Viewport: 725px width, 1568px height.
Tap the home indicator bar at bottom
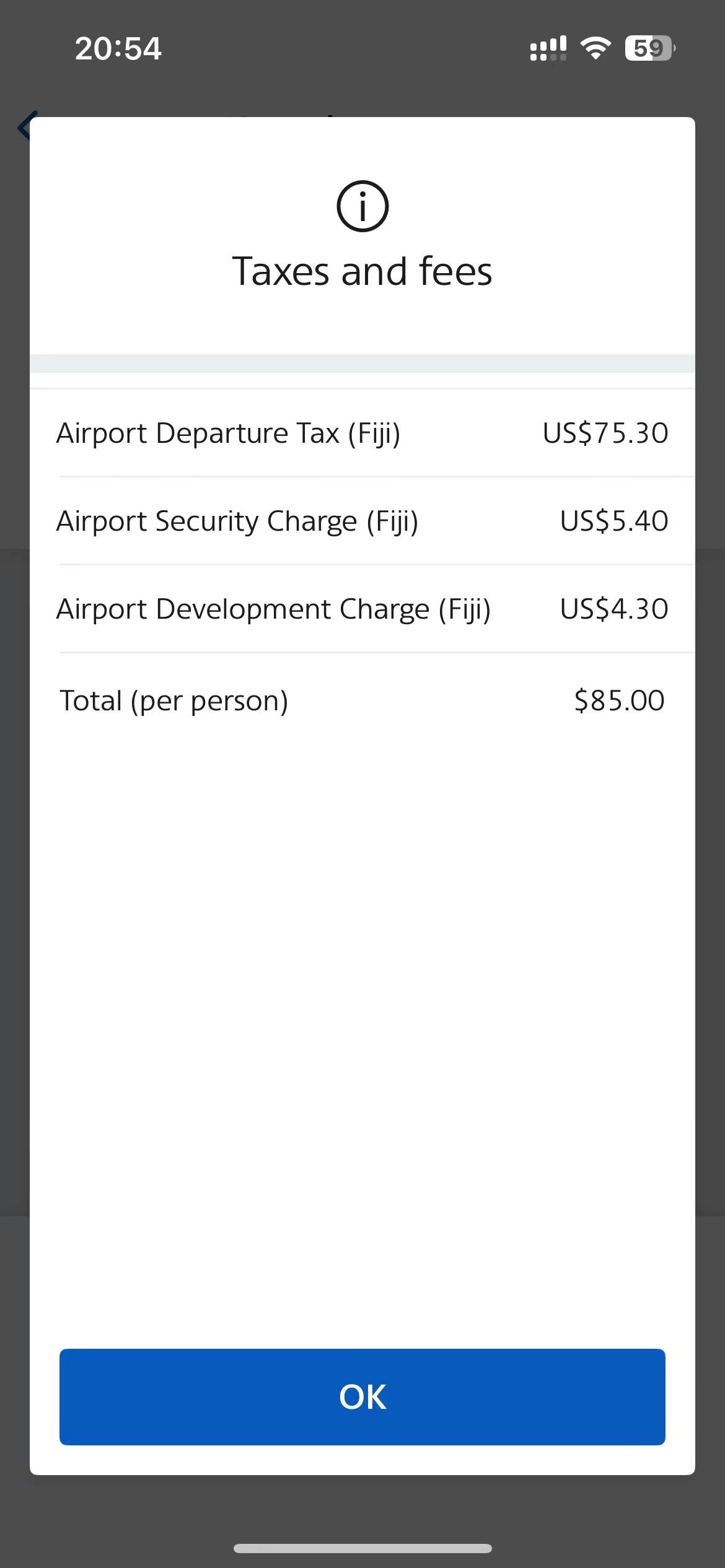coord(362,1548)
